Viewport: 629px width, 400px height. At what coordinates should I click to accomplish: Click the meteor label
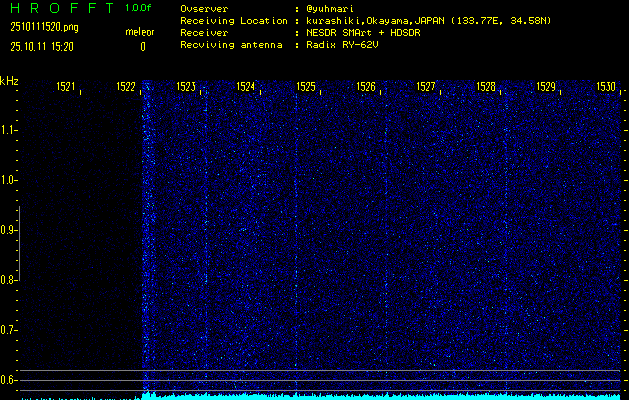point(139,30)
